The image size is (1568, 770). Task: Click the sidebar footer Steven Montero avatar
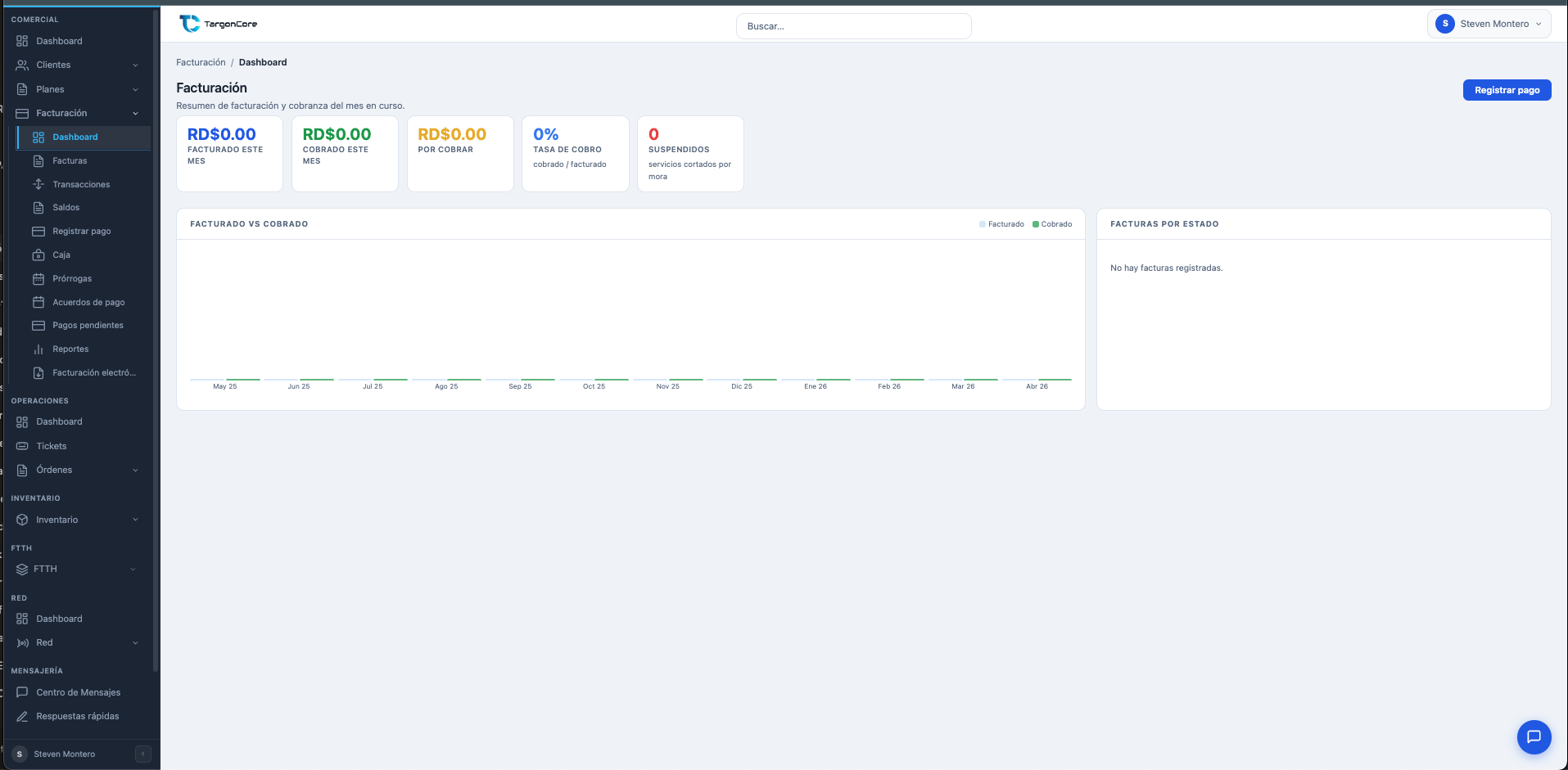click(x=20, y=754)
